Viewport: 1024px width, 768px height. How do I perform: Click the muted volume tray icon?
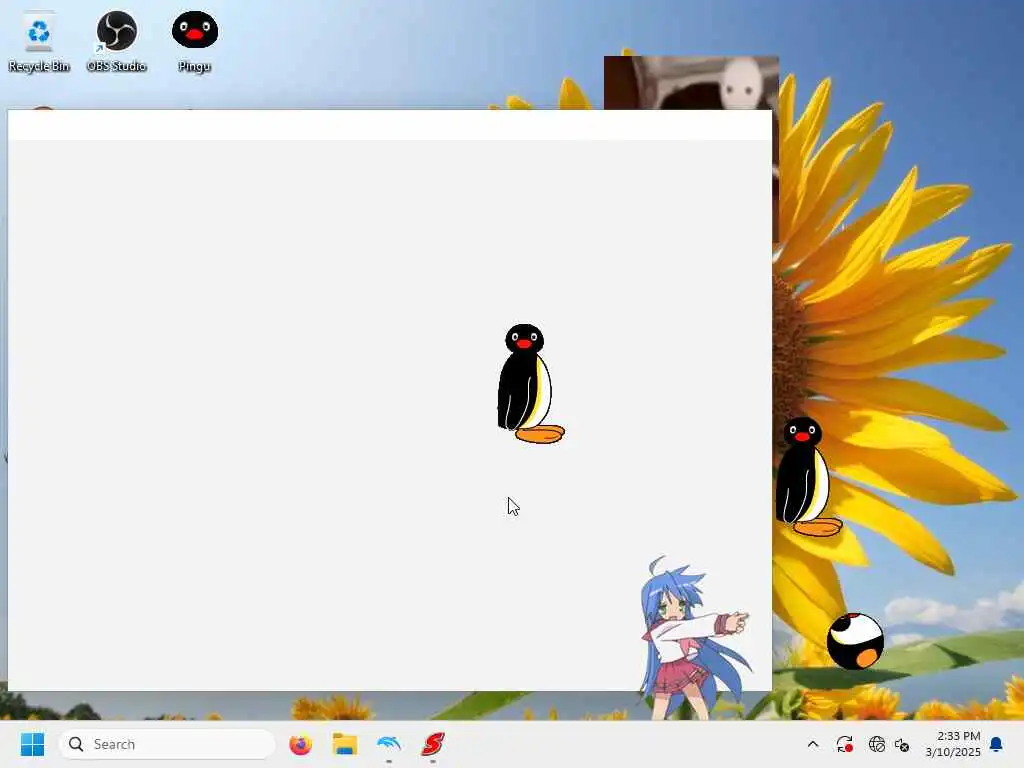(902, 744)
